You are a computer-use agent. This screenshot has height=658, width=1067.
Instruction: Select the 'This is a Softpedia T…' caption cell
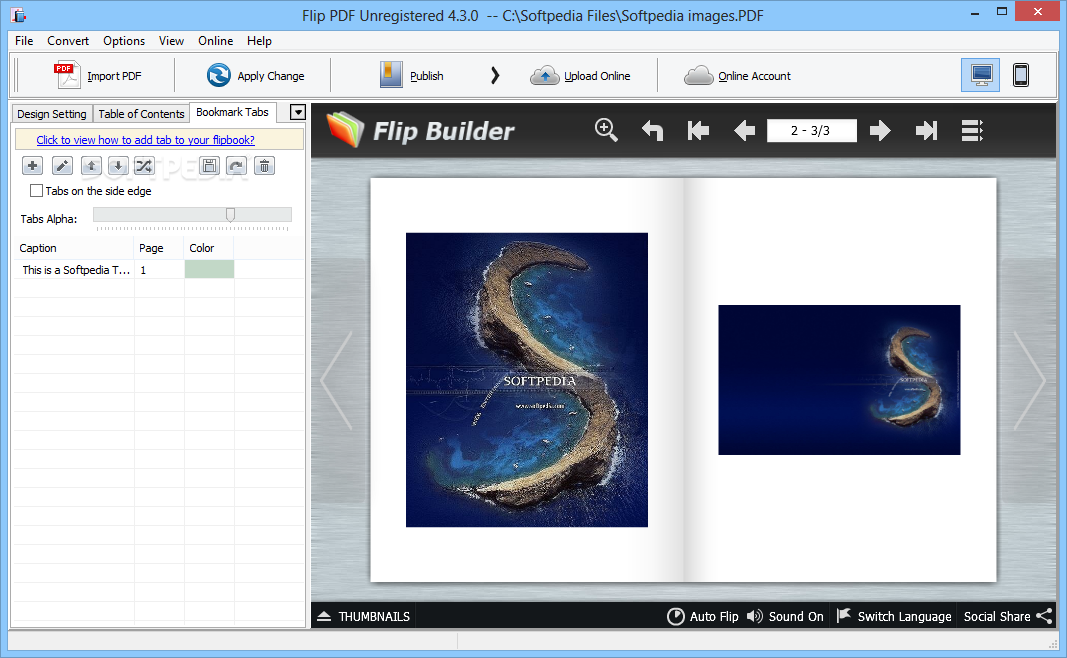(75, 270)
